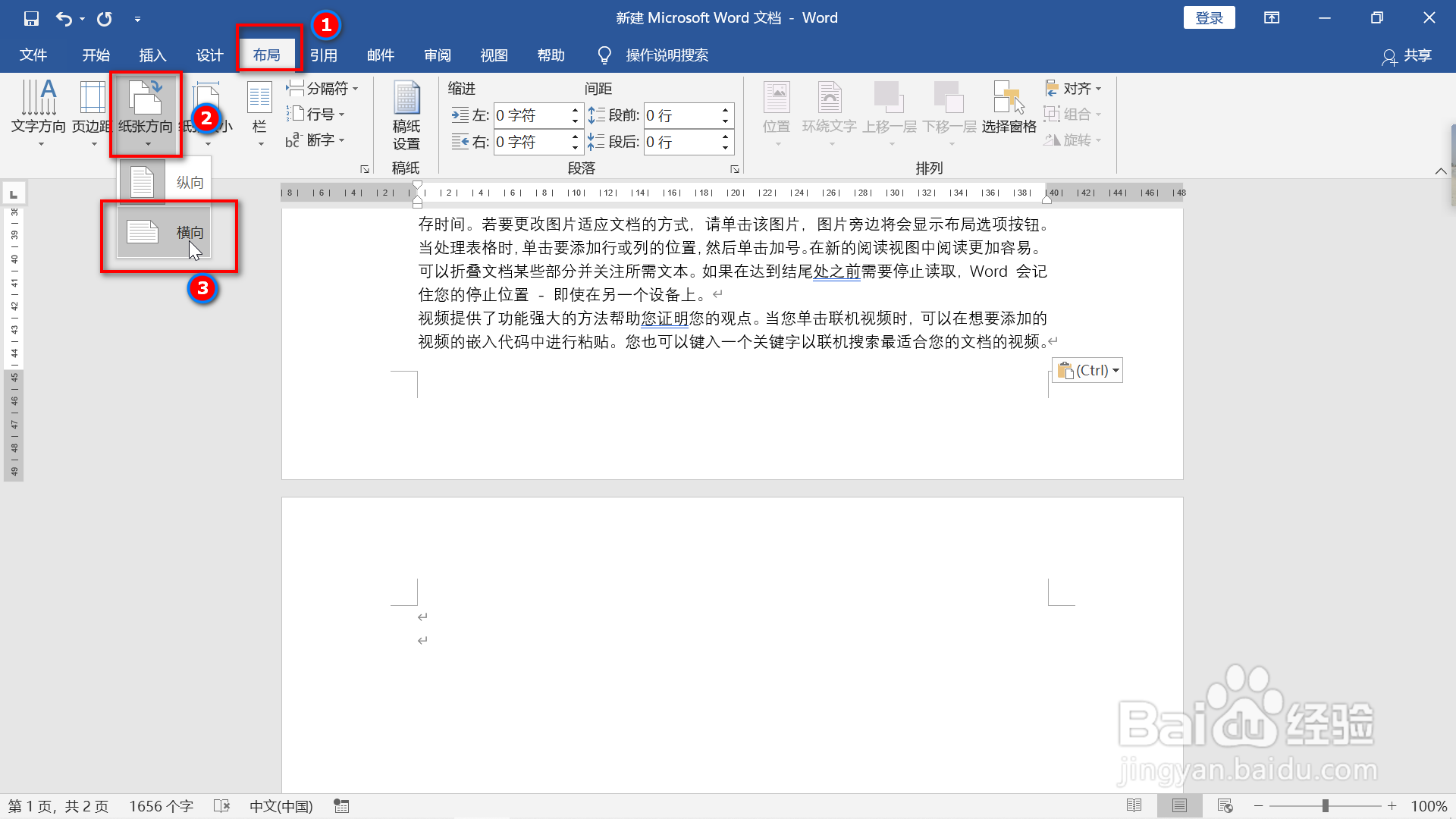Open the 文字方向 text direction tool
The width and height of the screenshot is (1456, 819).
click(38, 114)
